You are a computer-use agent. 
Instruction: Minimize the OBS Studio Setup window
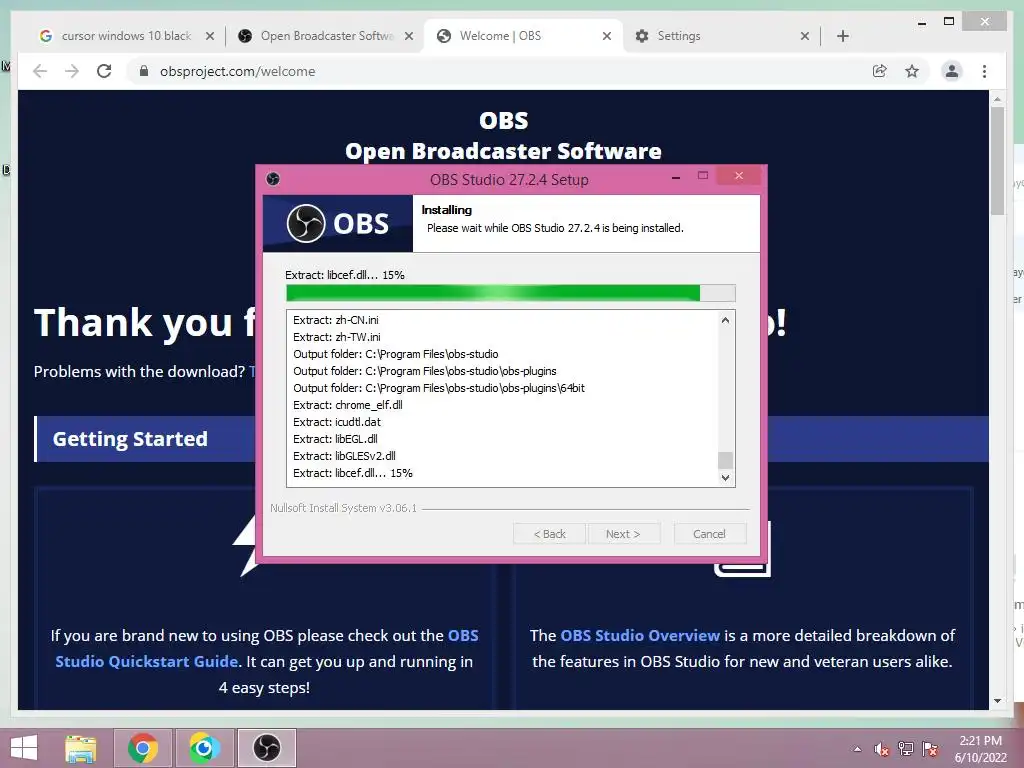coord(676,177)
